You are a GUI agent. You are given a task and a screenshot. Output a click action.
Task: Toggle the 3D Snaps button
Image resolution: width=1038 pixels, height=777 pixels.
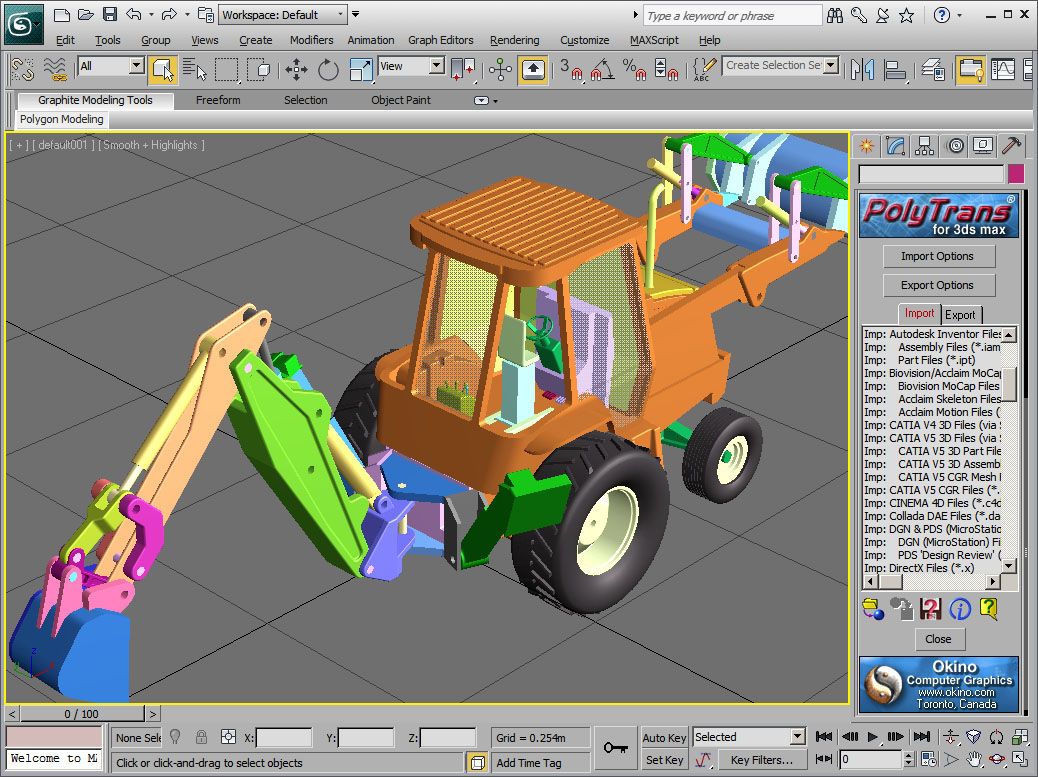(571, 69)
